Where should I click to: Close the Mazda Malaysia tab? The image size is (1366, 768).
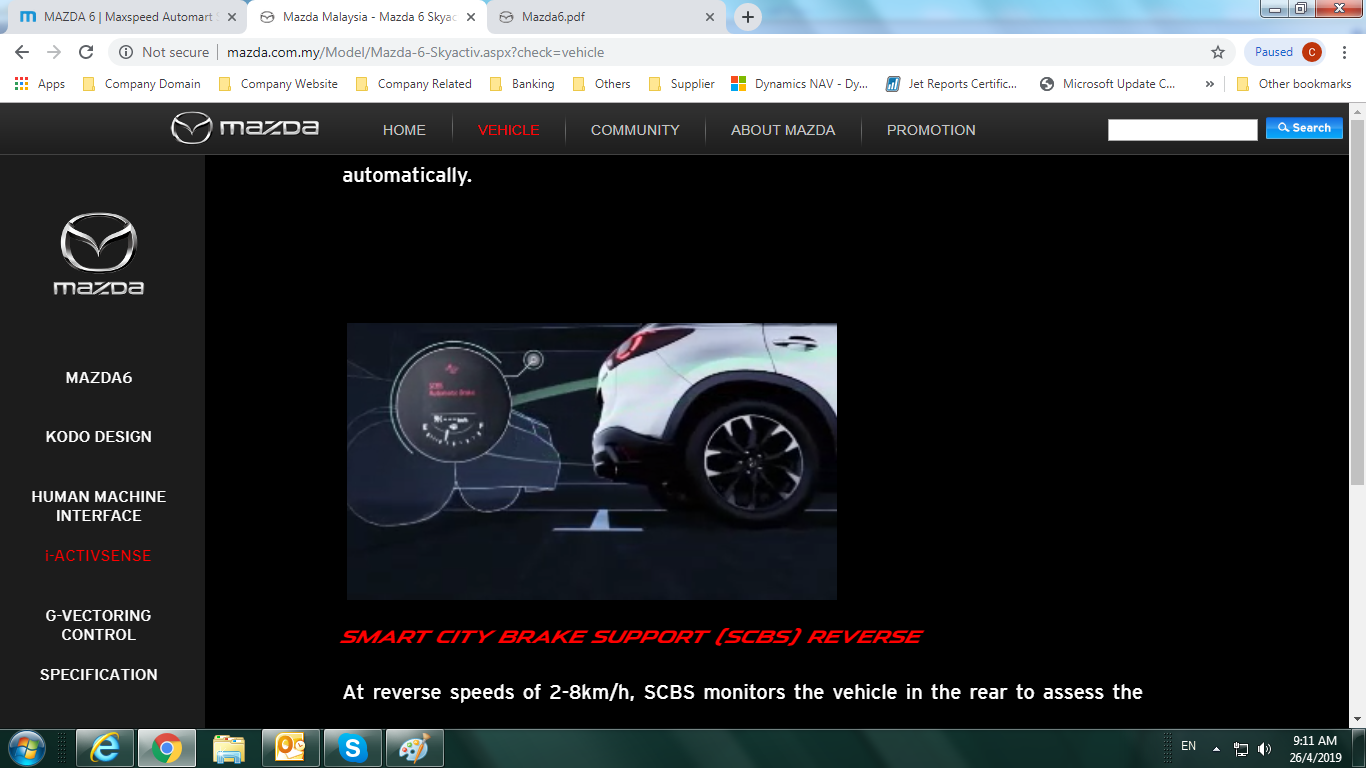point(471,17)
